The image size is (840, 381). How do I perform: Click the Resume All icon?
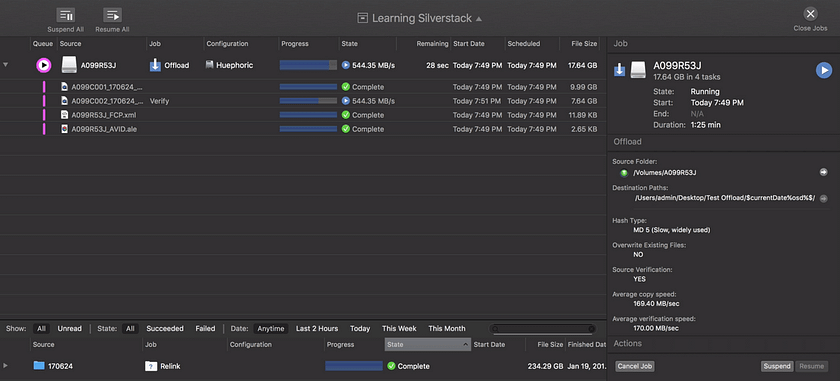(x=112, y=15)
